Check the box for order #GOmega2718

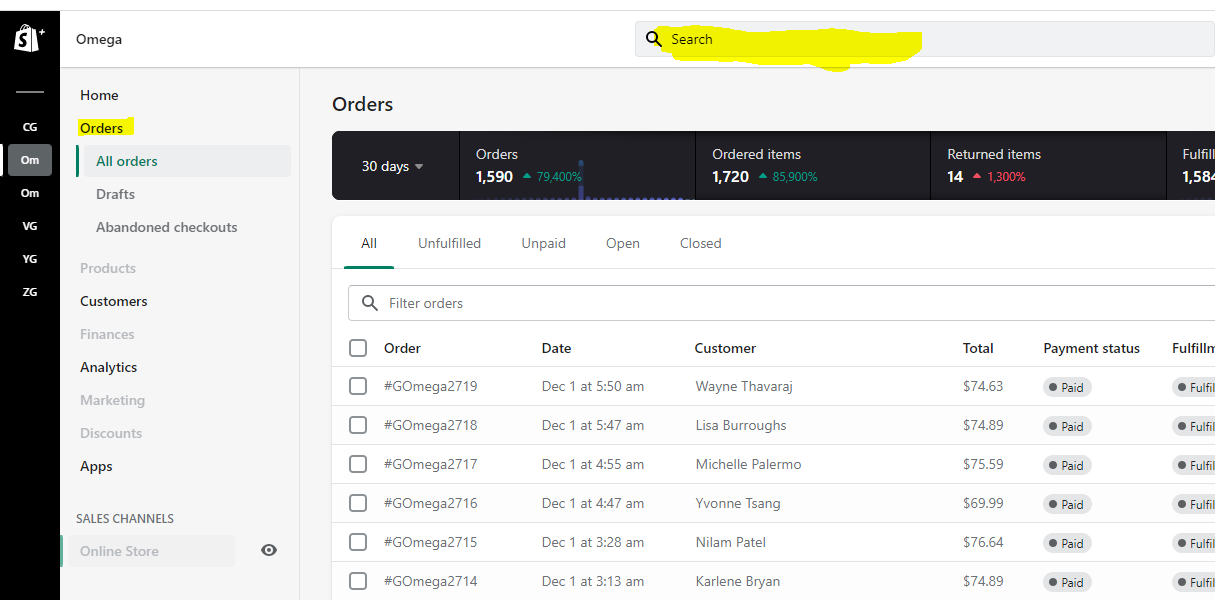tap(358, 425)
